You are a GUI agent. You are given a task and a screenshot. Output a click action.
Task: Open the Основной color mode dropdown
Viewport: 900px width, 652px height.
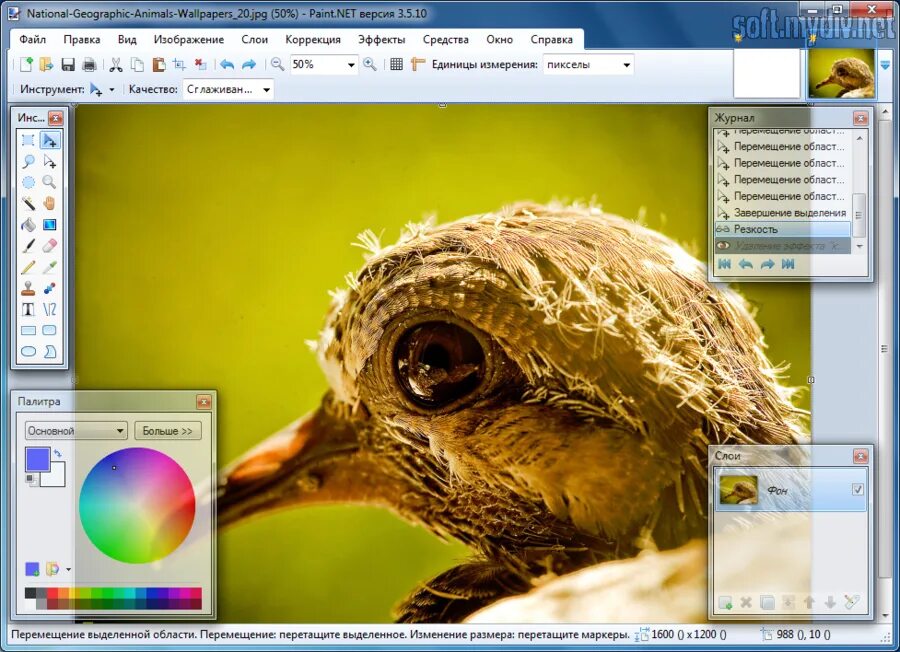tap(76, 430)
